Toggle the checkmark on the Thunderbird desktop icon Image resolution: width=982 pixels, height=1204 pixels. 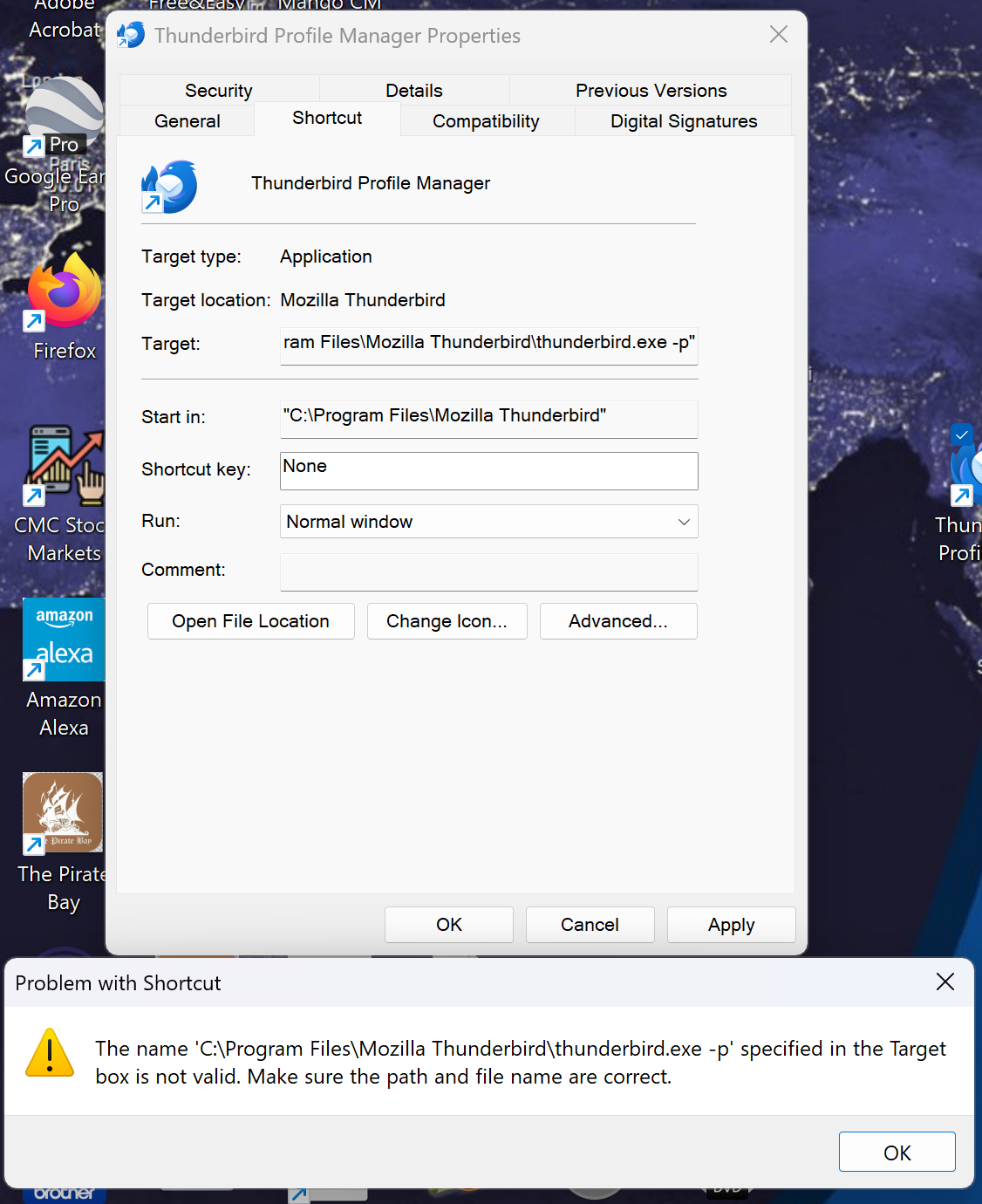pyautogui.click(x=961, y=434)
